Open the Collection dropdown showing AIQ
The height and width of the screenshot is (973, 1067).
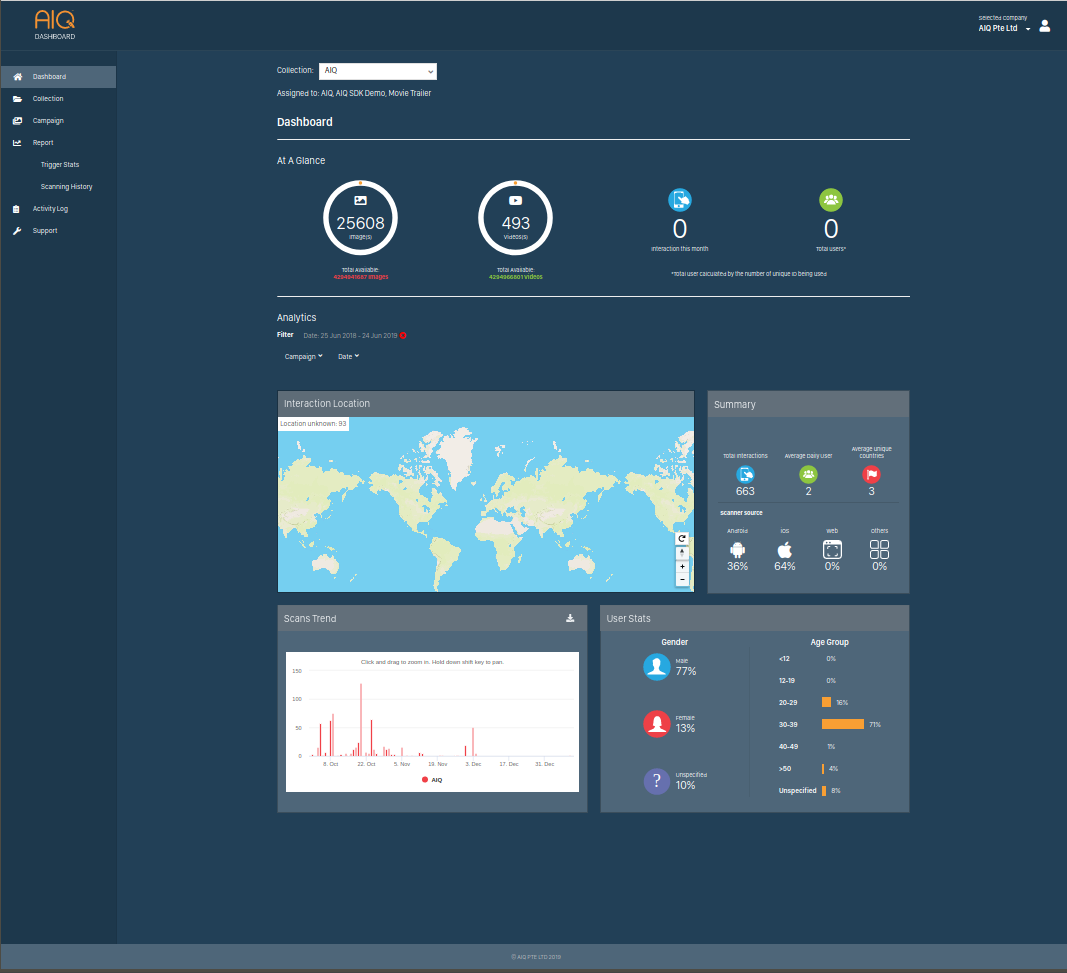(x=377, y=71)
